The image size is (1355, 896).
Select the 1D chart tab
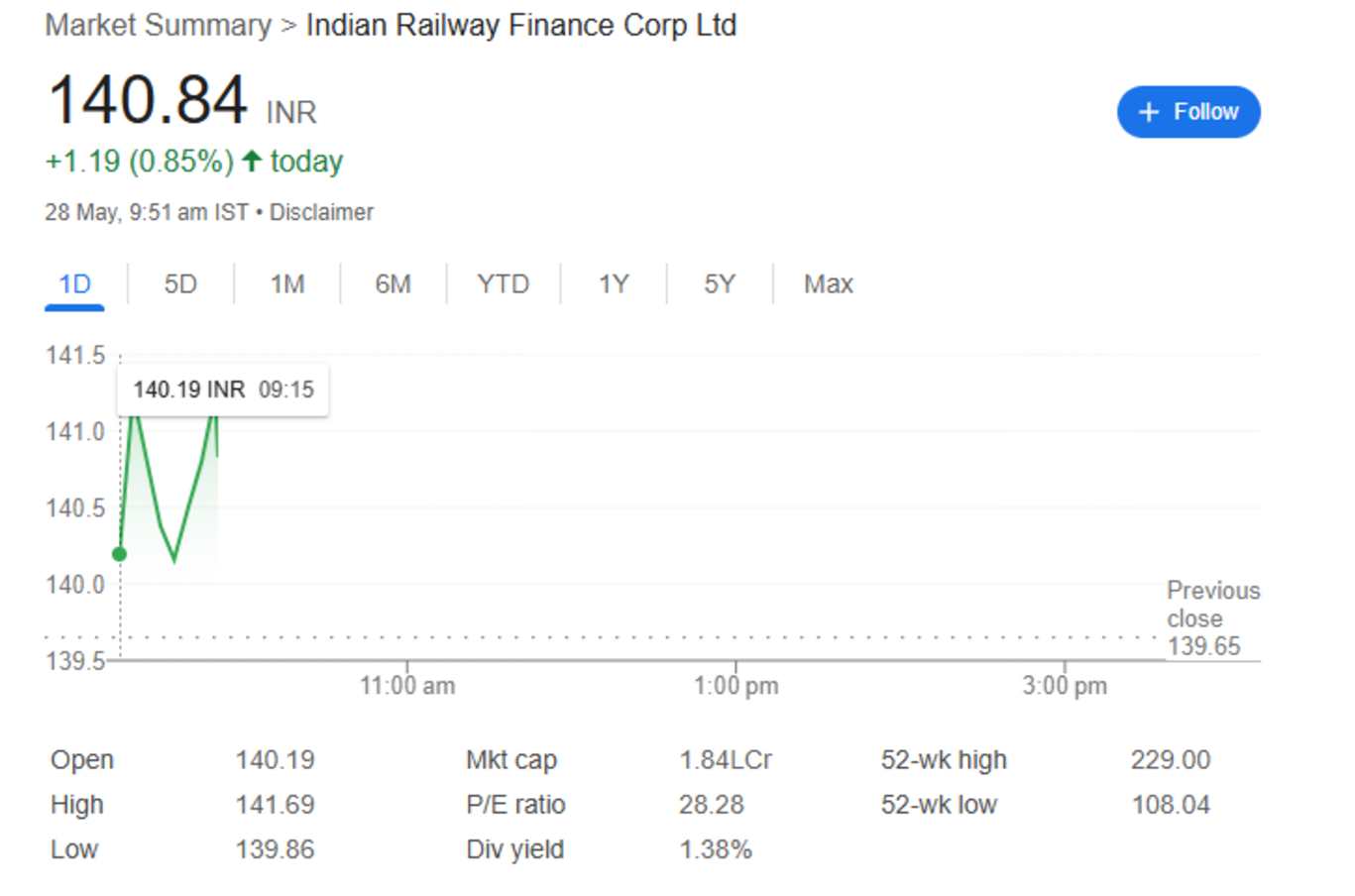click(x=73, y=283)
